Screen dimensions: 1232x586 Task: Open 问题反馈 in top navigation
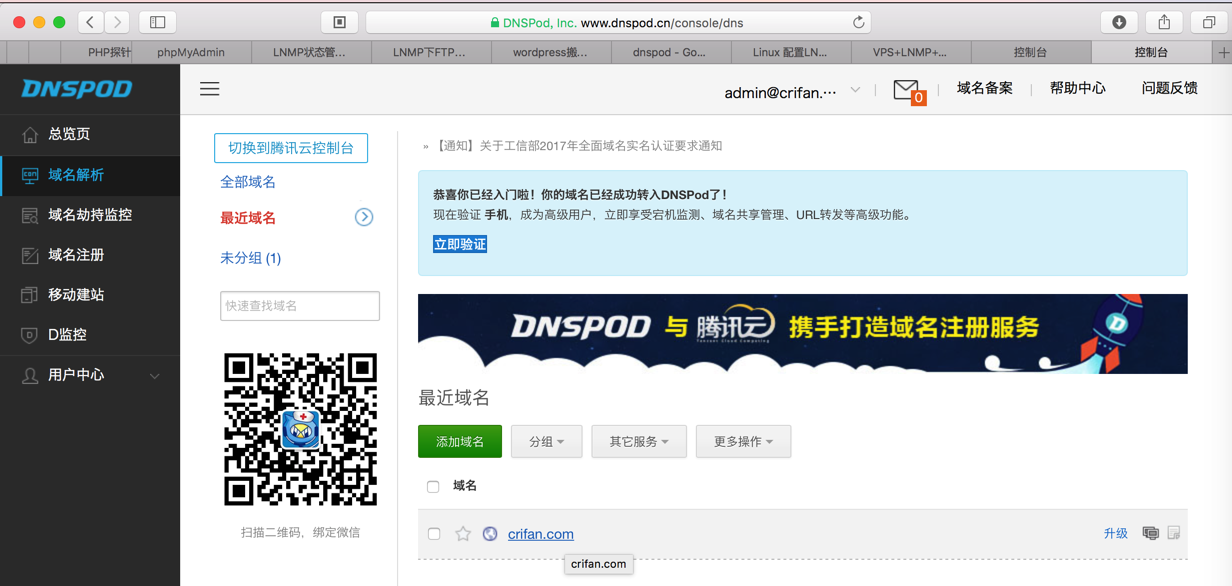pos(1170,88)
